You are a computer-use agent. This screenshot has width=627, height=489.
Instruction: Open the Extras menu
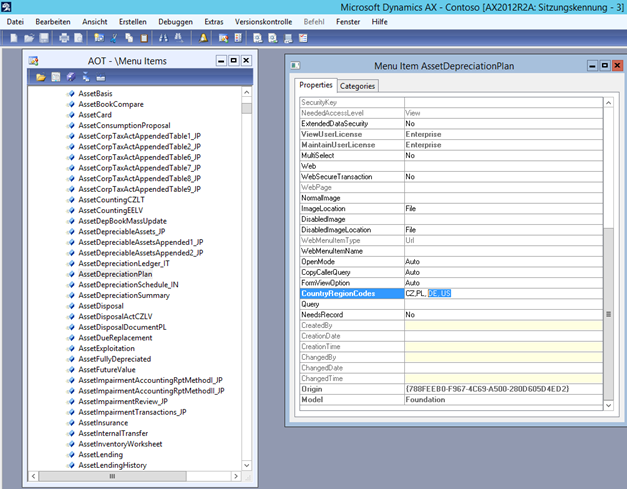(214, 21)
